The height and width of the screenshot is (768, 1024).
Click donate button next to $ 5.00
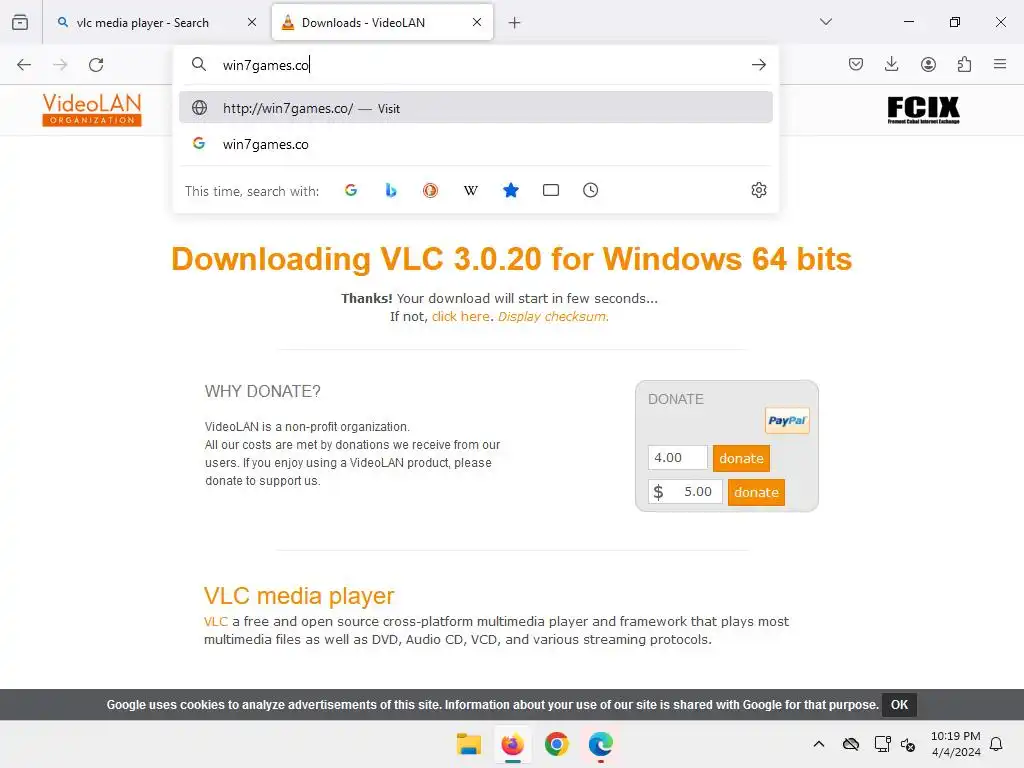point(756,492)
